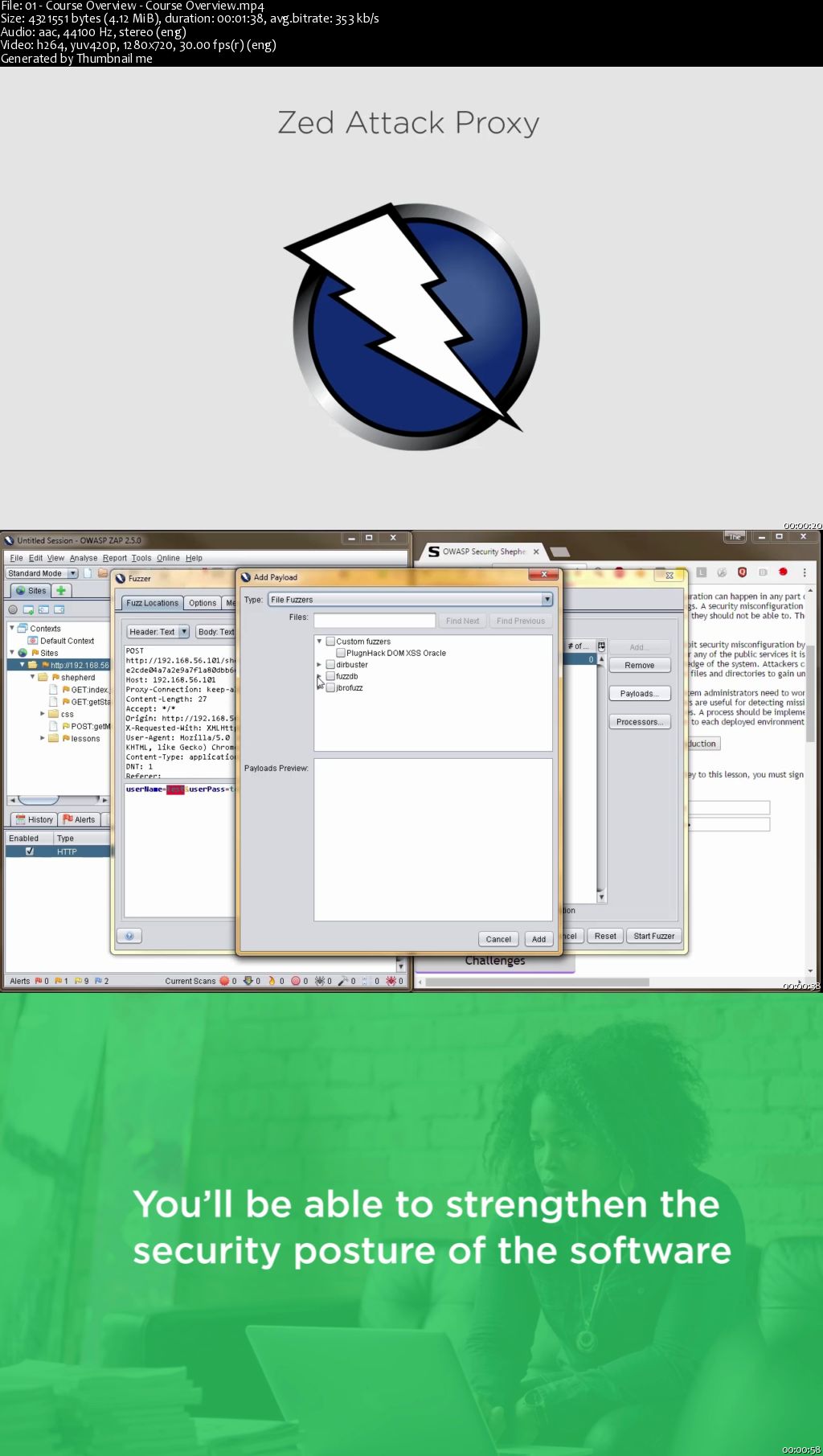823x1456 pixels.
Task: Click the blue help icon in Fuzzer dialog
Action: tap(129, 936)
